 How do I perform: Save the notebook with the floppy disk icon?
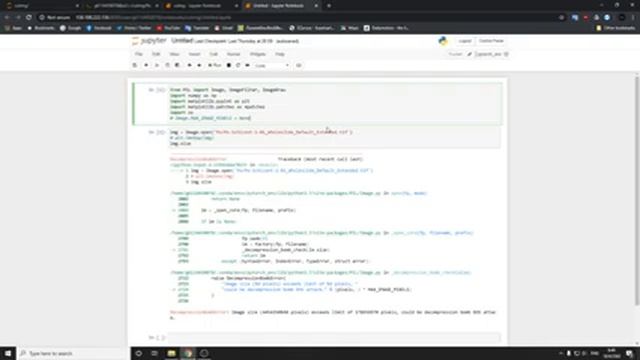[135, 65]
